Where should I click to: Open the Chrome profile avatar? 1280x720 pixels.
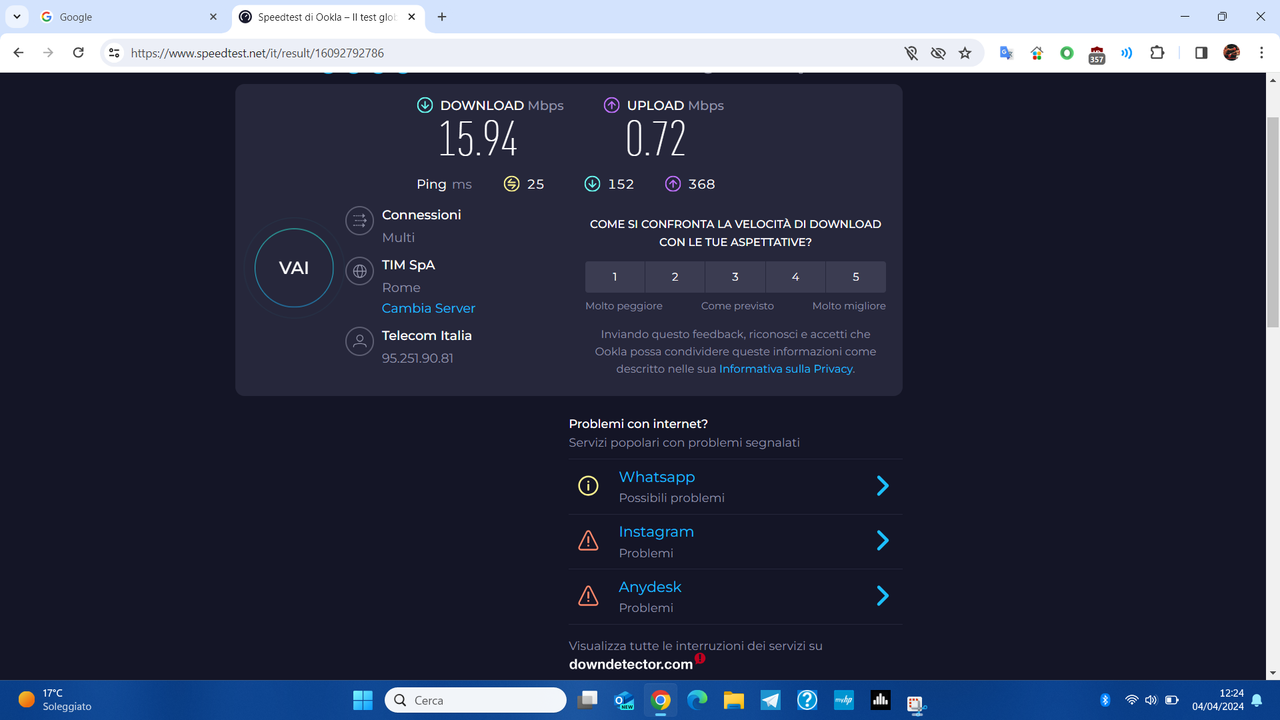pos(1231,53)
